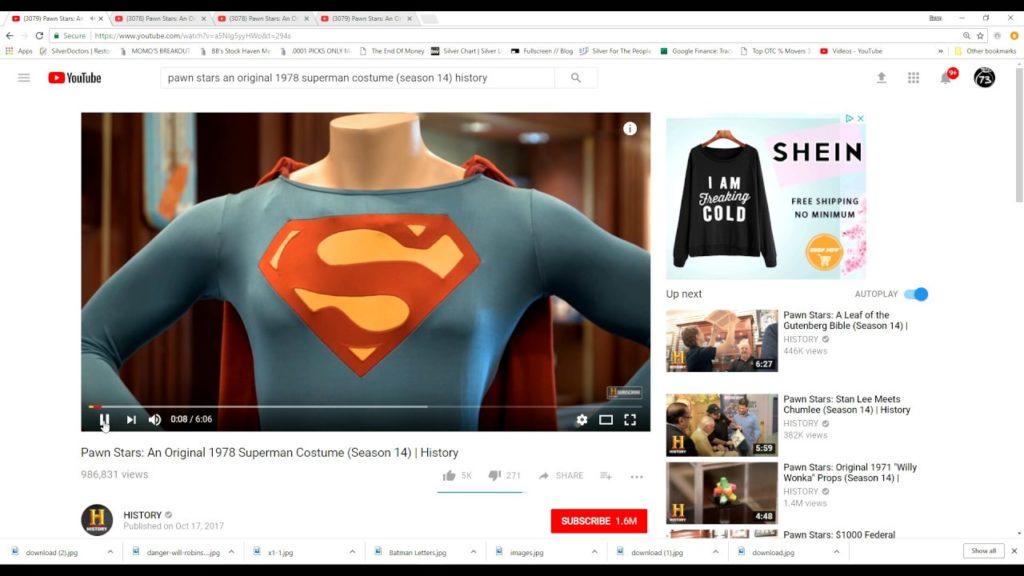
Task: Subscribe to HISTORY channel
Action: coord(599,521)
